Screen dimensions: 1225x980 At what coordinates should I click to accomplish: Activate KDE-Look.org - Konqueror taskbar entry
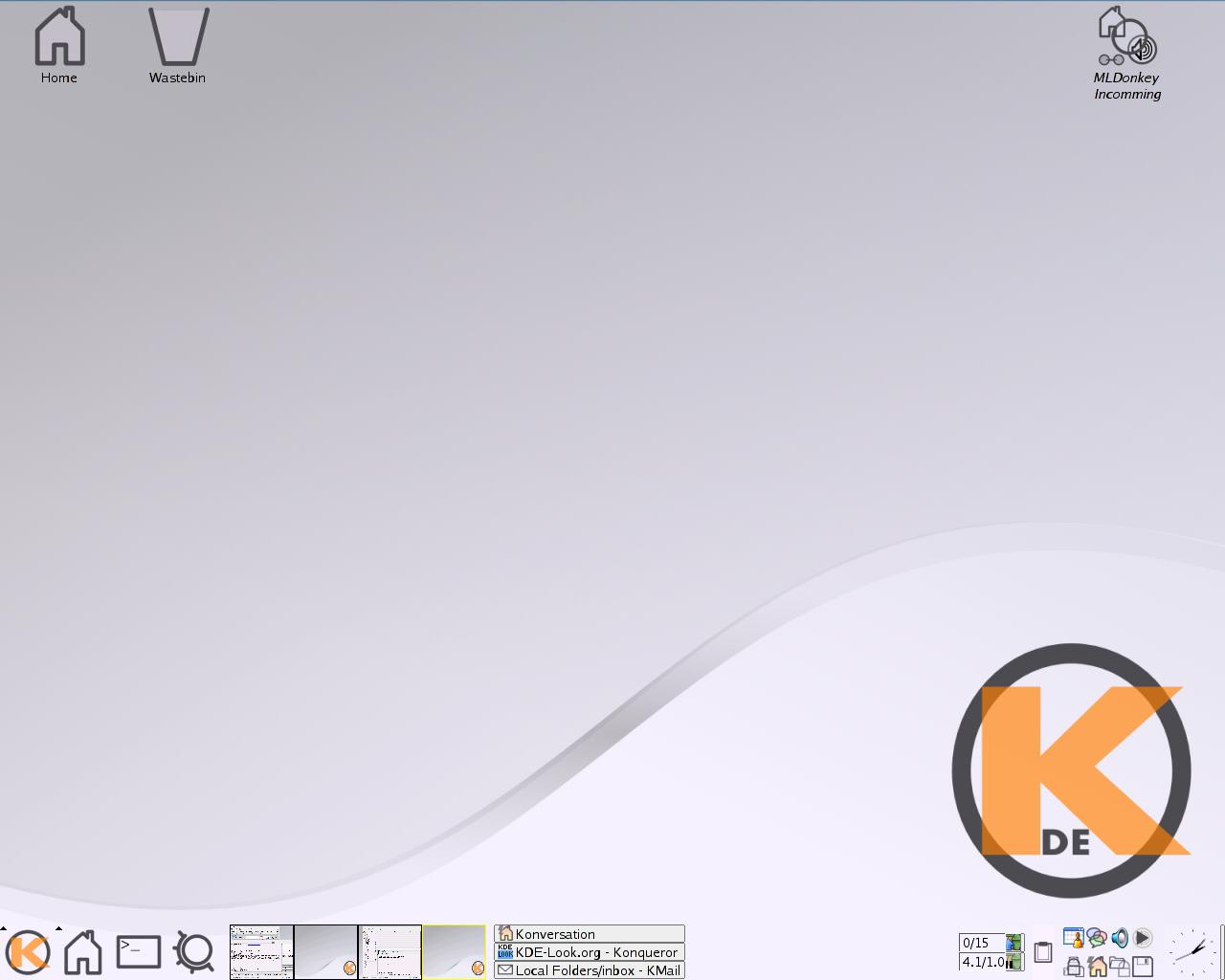[x=590, y=952]
